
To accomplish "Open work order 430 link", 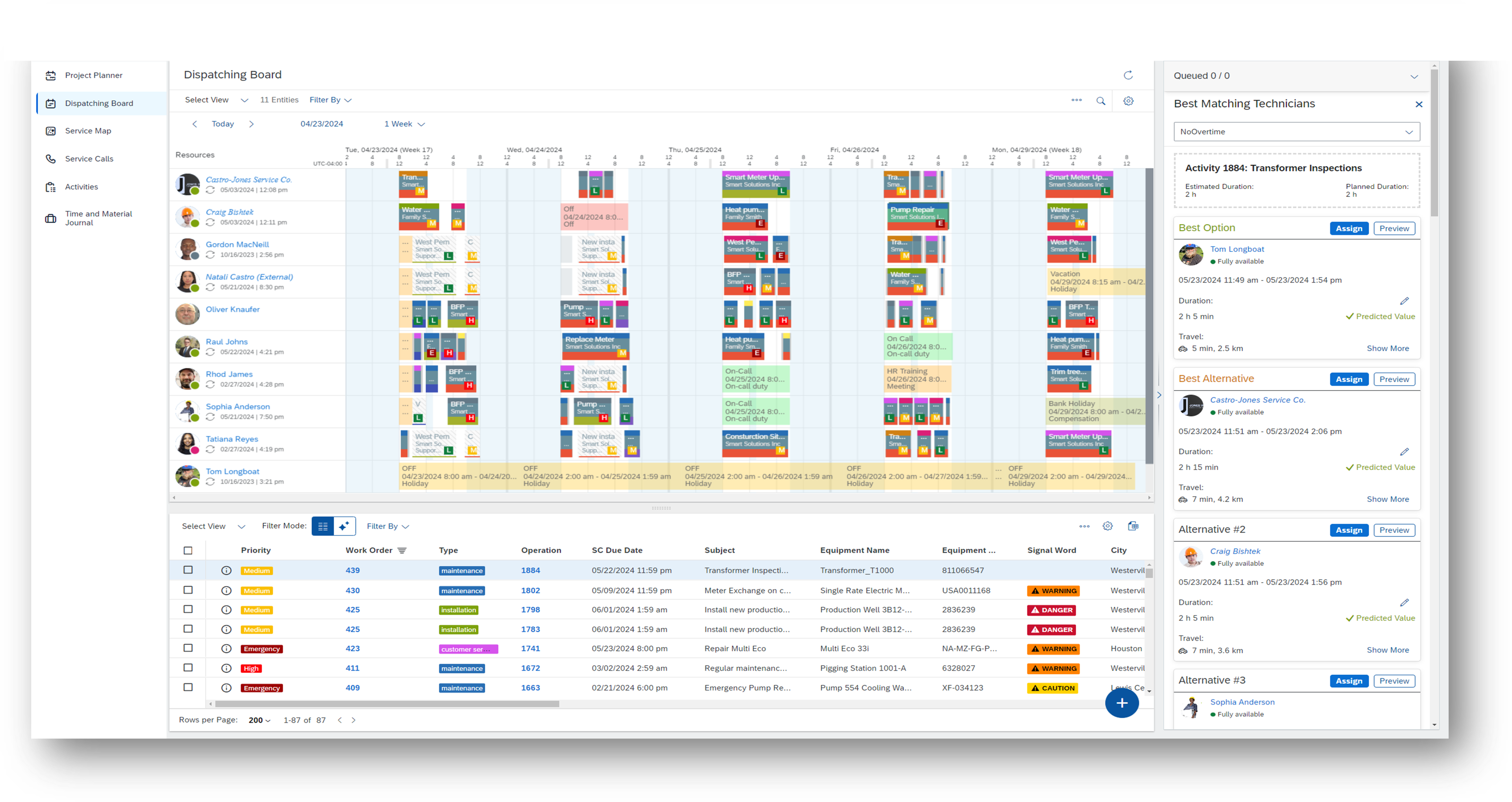I will [x=352, y=591].
